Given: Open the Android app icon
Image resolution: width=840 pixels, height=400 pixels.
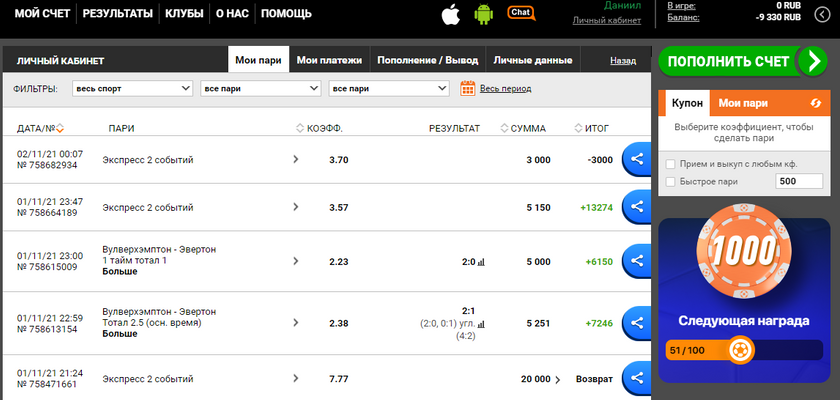Looking at the screenshot, I should pyautogui.click(x=485, y=14).
